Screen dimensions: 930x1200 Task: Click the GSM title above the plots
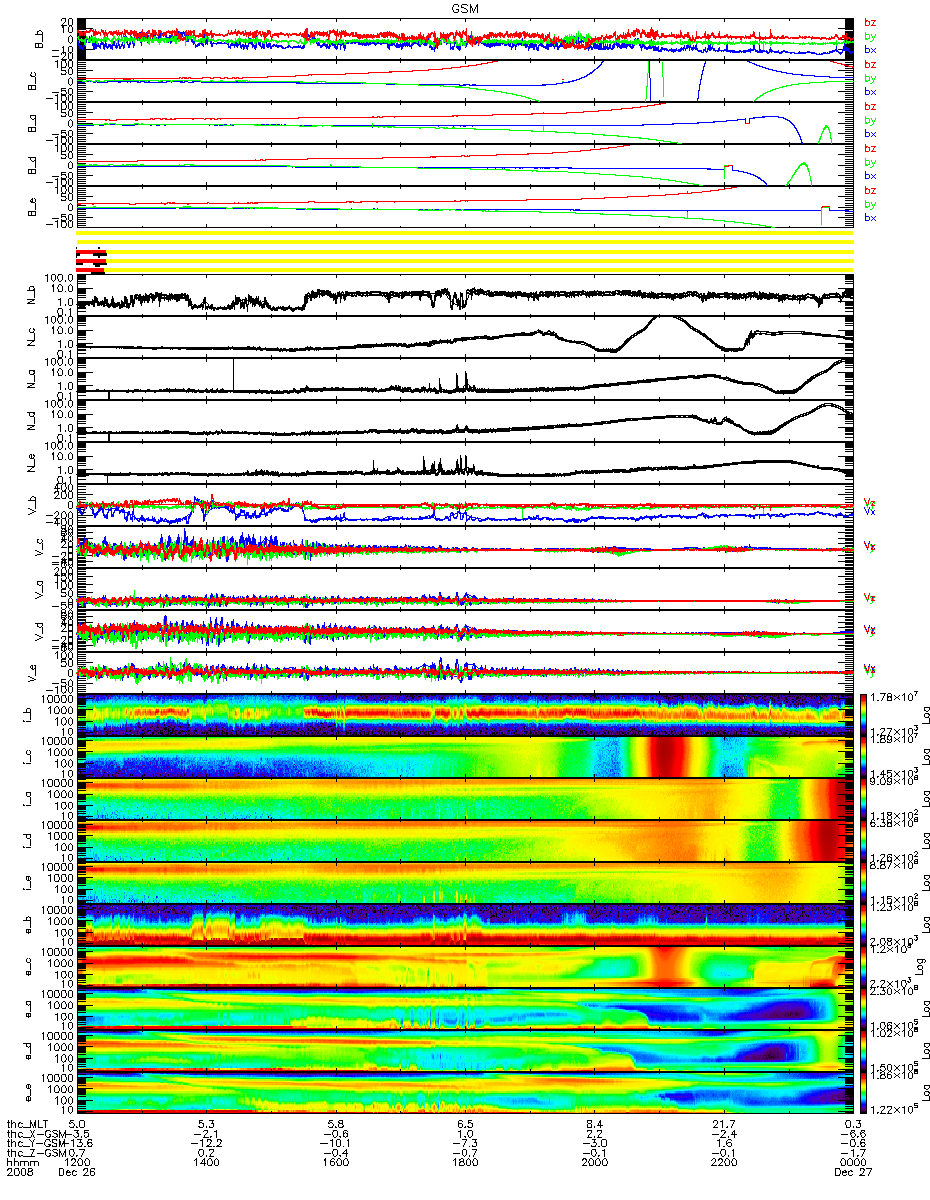coord(463,7)
